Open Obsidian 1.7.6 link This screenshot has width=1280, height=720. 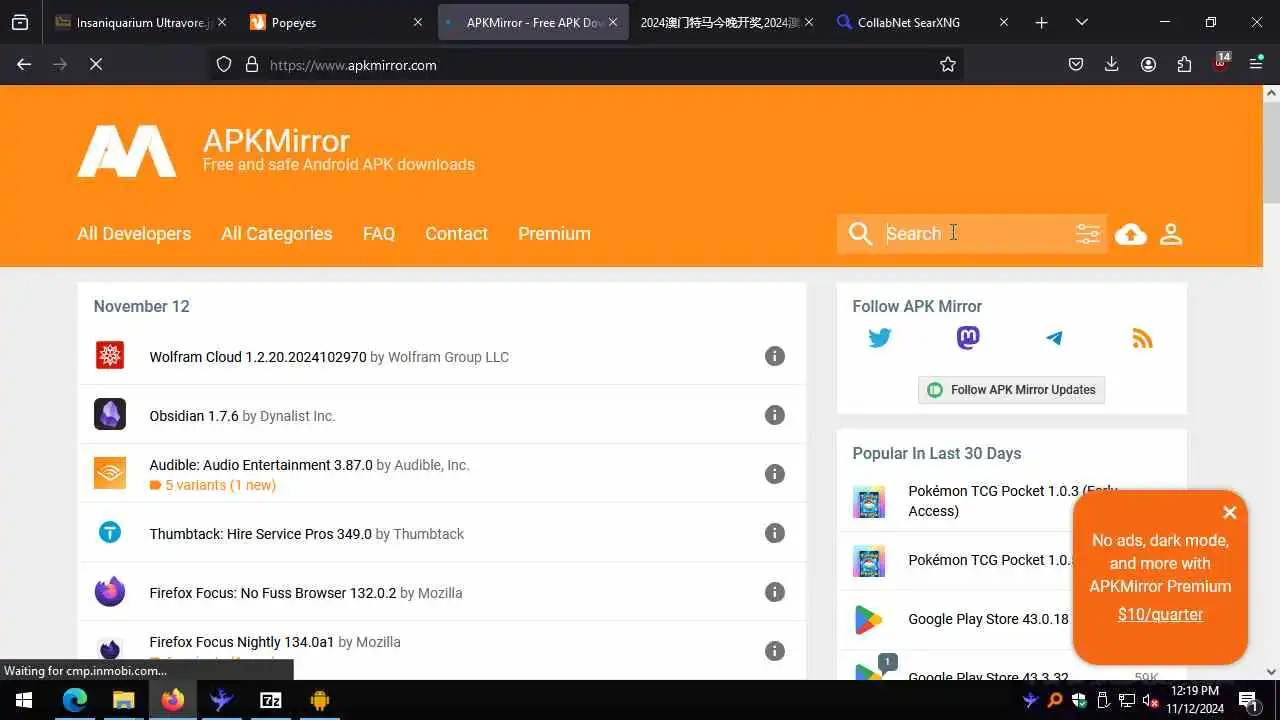pos(194,416)
